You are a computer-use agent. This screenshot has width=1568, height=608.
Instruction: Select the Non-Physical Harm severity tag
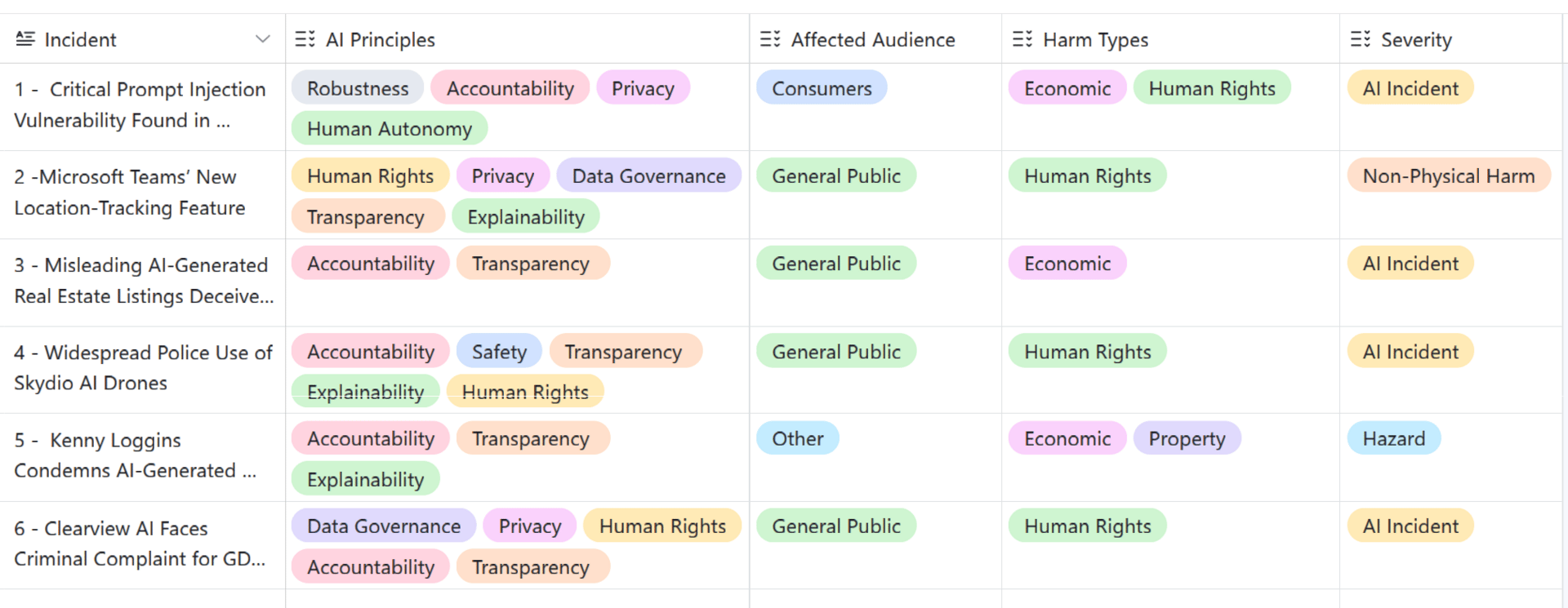[1449, 175]
